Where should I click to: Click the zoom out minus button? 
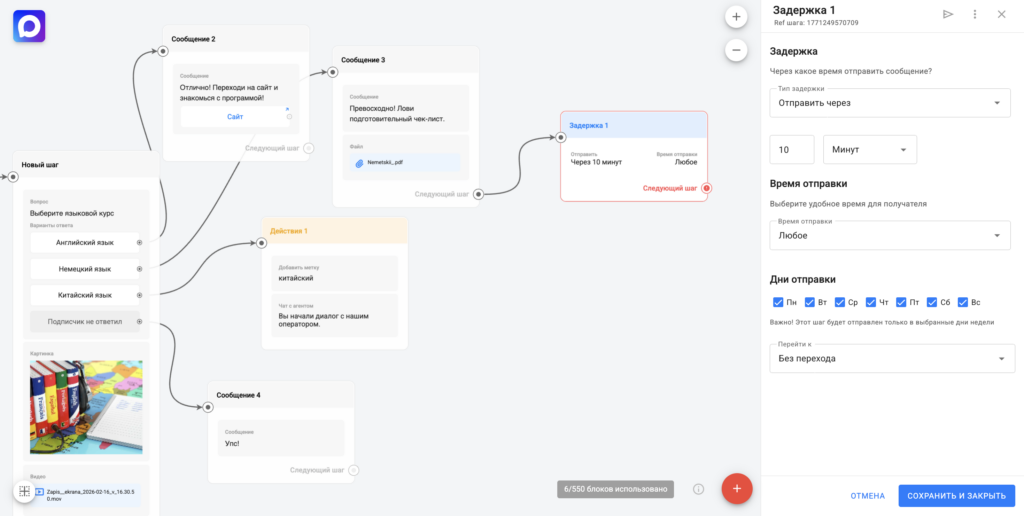[736, 49]
